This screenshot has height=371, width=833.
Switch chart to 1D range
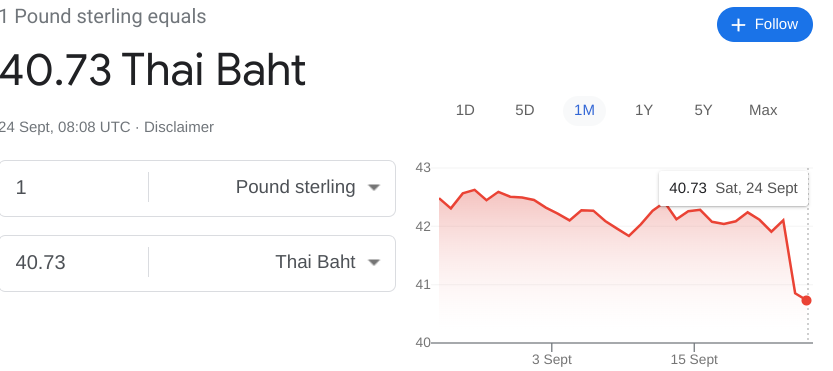click(465, 111)
